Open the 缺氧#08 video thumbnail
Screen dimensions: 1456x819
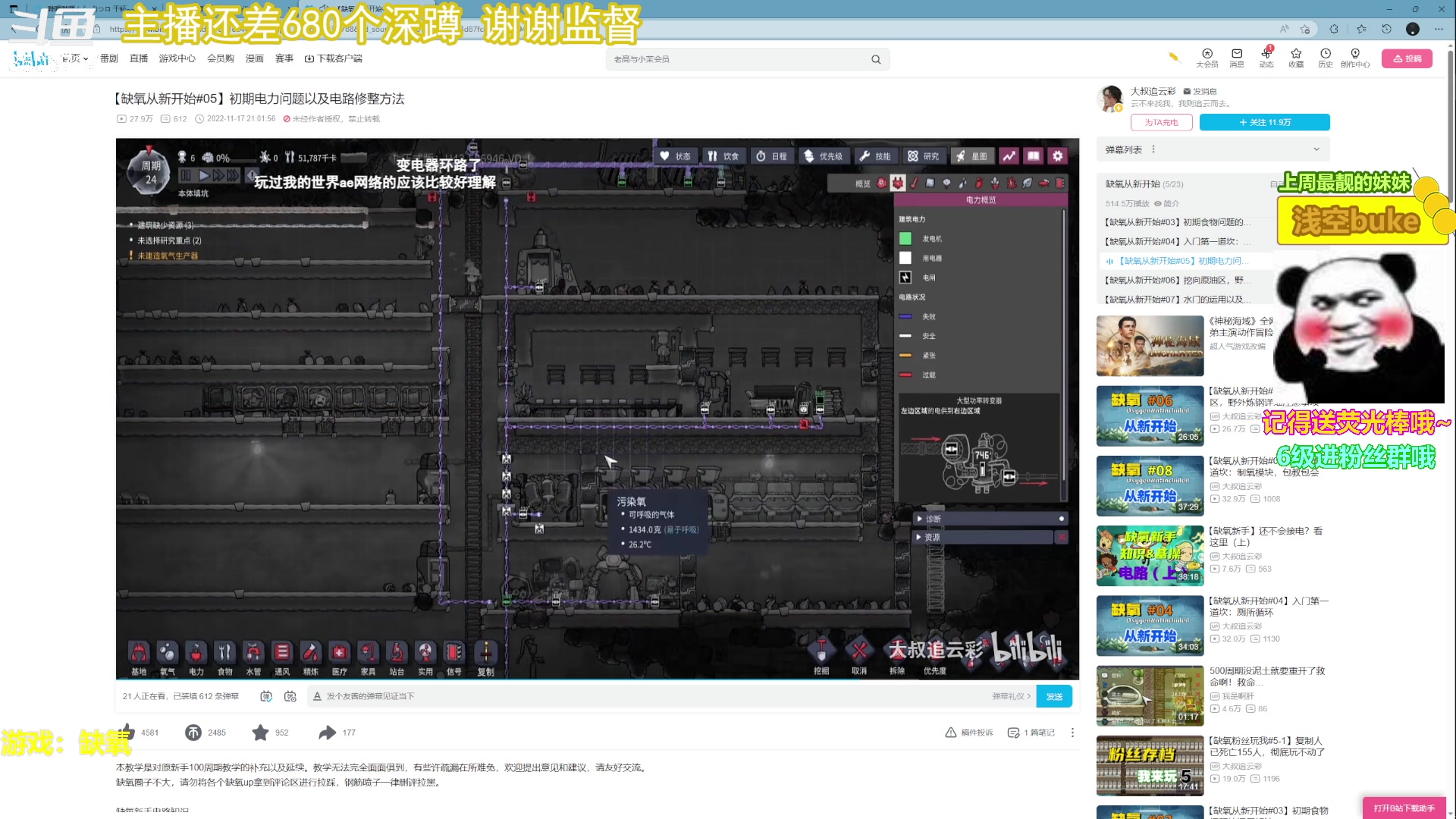point(1150,486)
